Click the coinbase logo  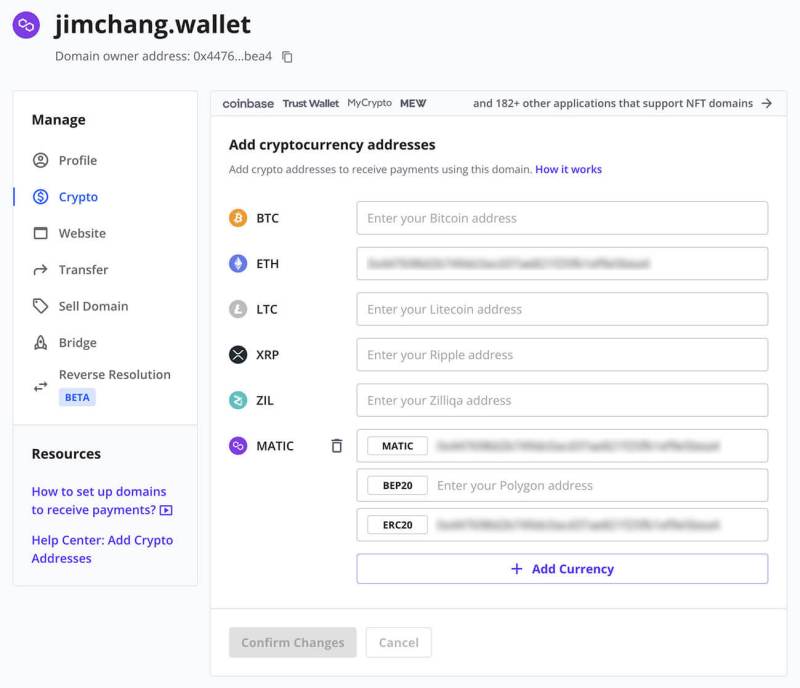(248, 104)
